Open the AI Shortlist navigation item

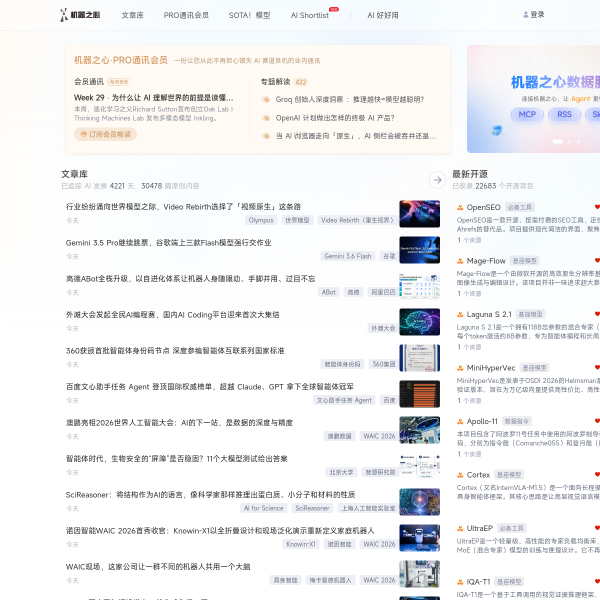310,15
